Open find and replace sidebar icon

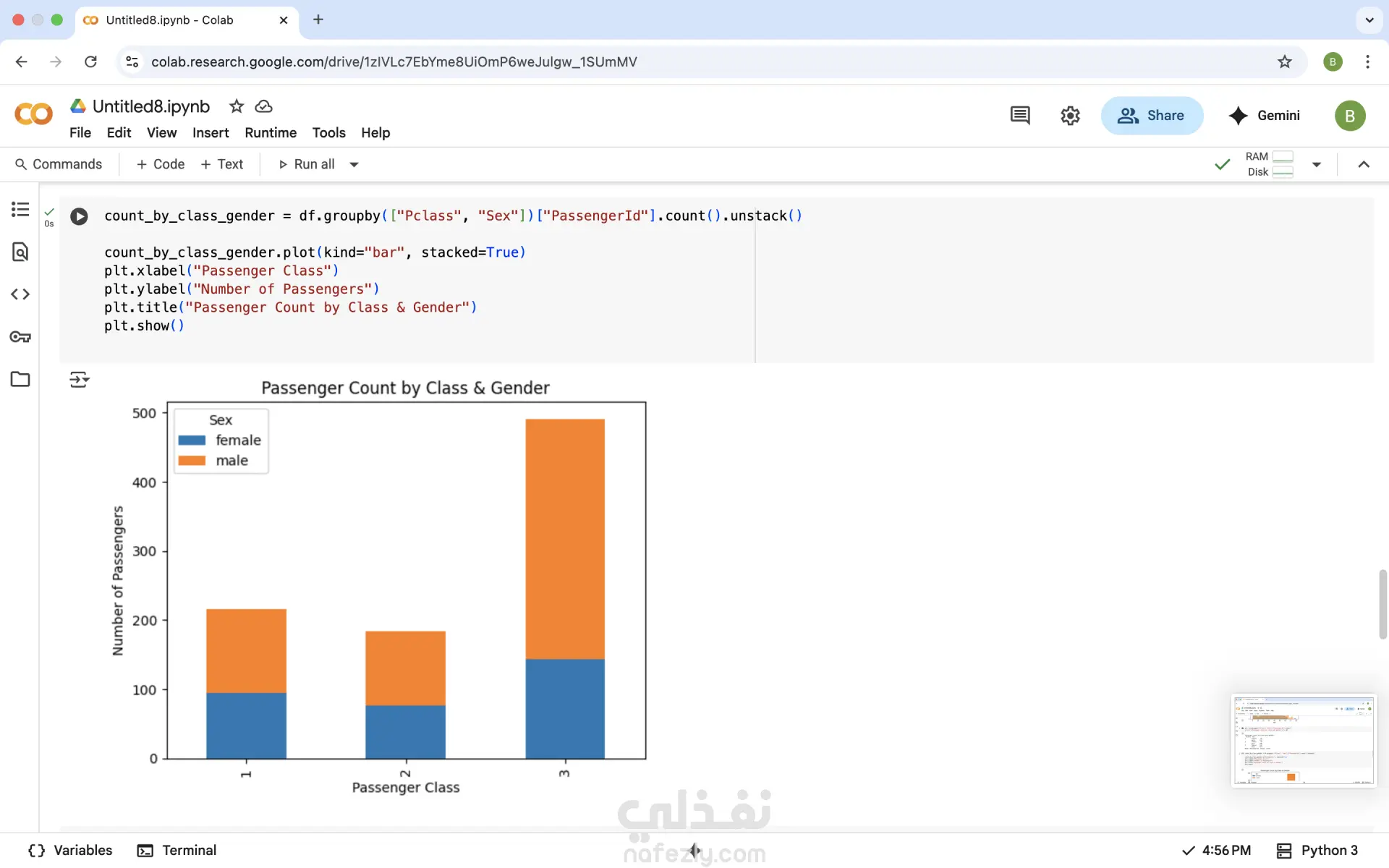click(20, 252)
